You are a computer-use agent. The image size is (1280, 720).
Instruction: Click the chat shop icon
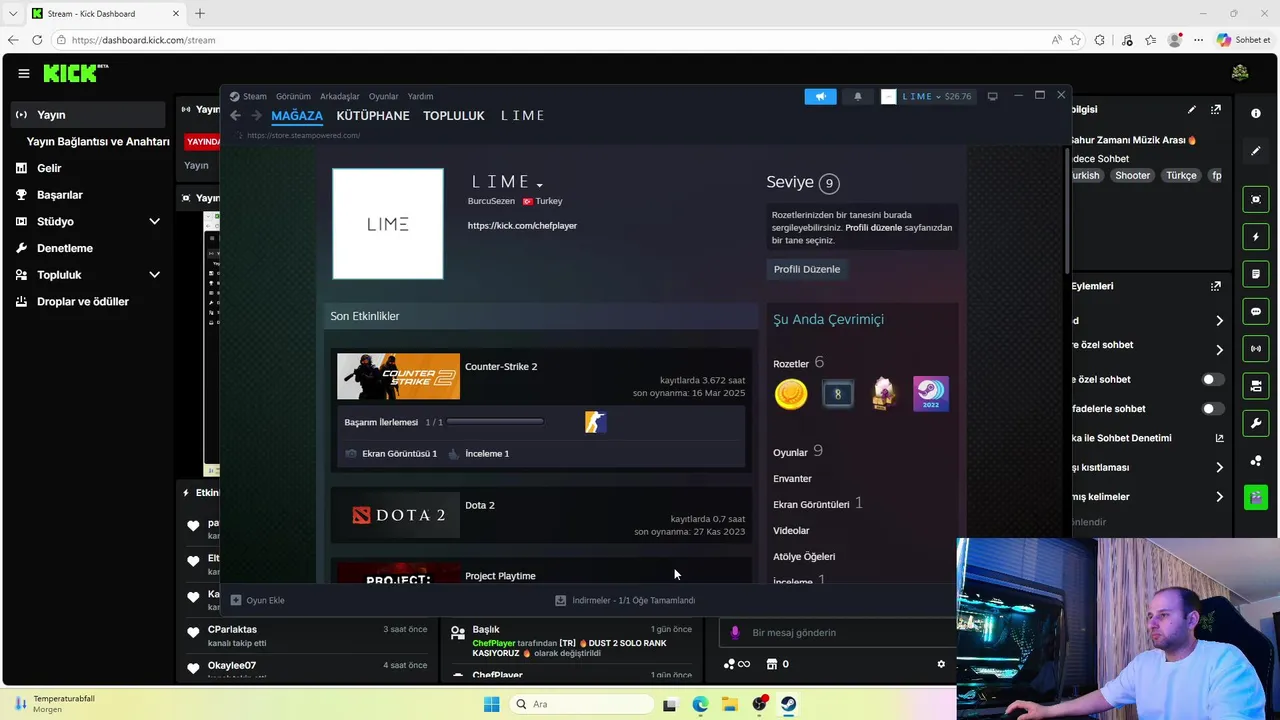(x=771, y=664)
